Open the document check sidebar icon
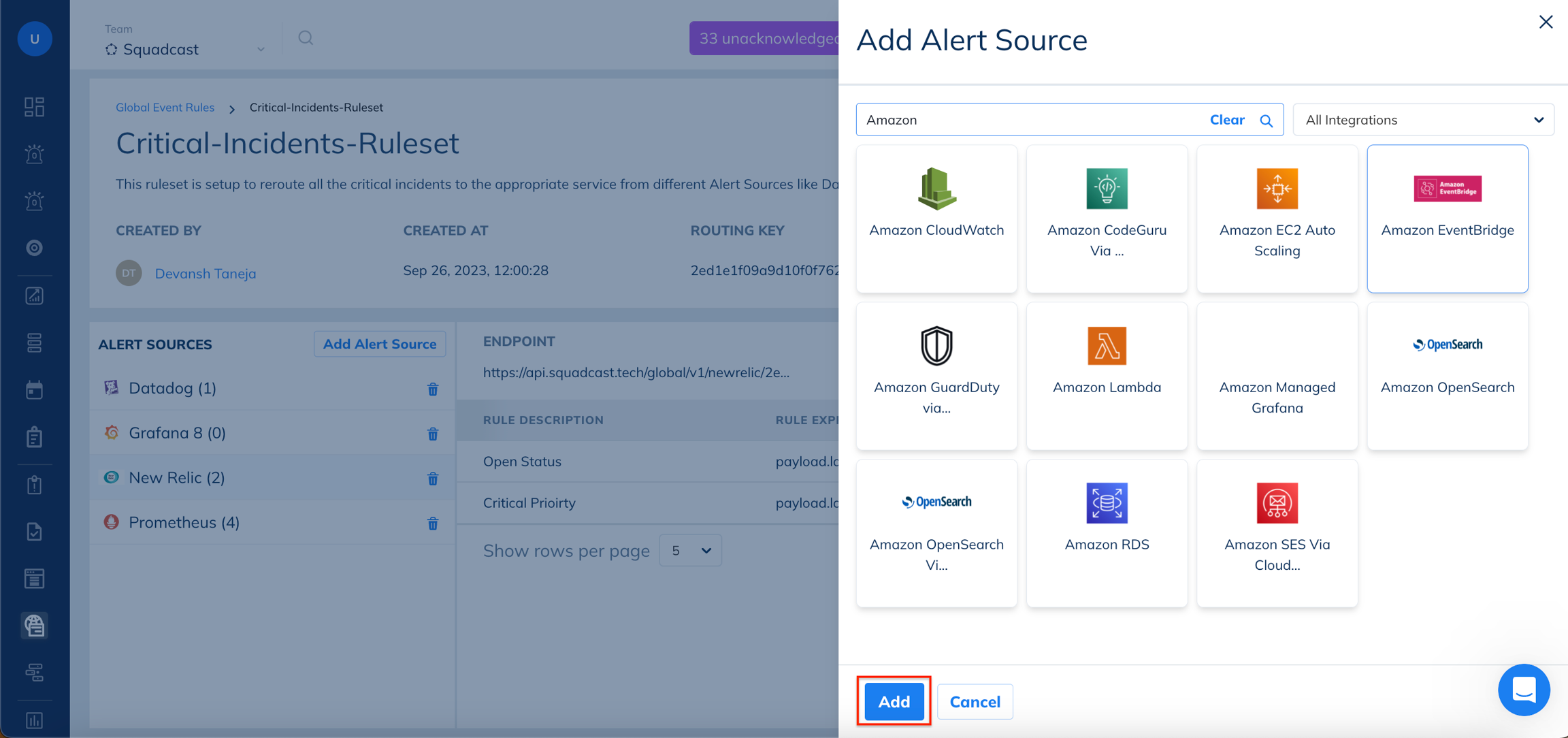The height and width of the screenshot is (738, 1568). click(x=35, y=531)
